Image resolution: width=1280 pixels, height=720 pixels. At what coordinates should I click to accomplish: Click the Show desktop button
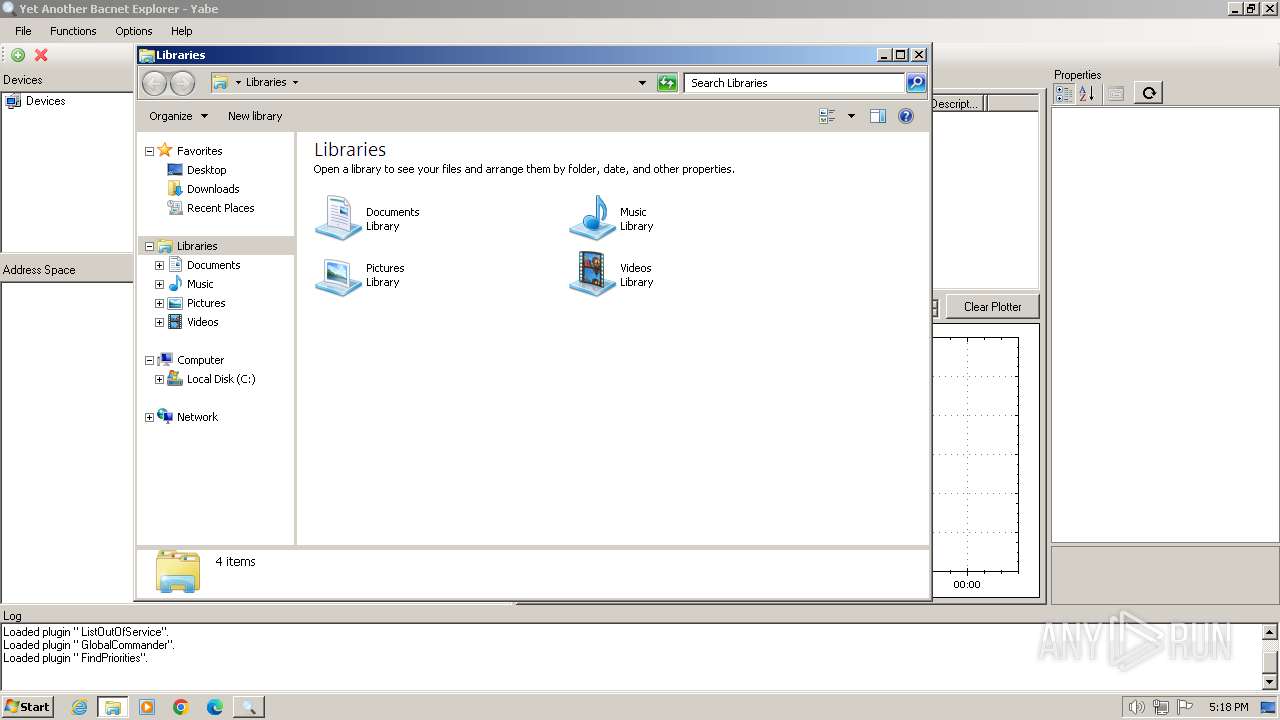[x=1269, y=707]
